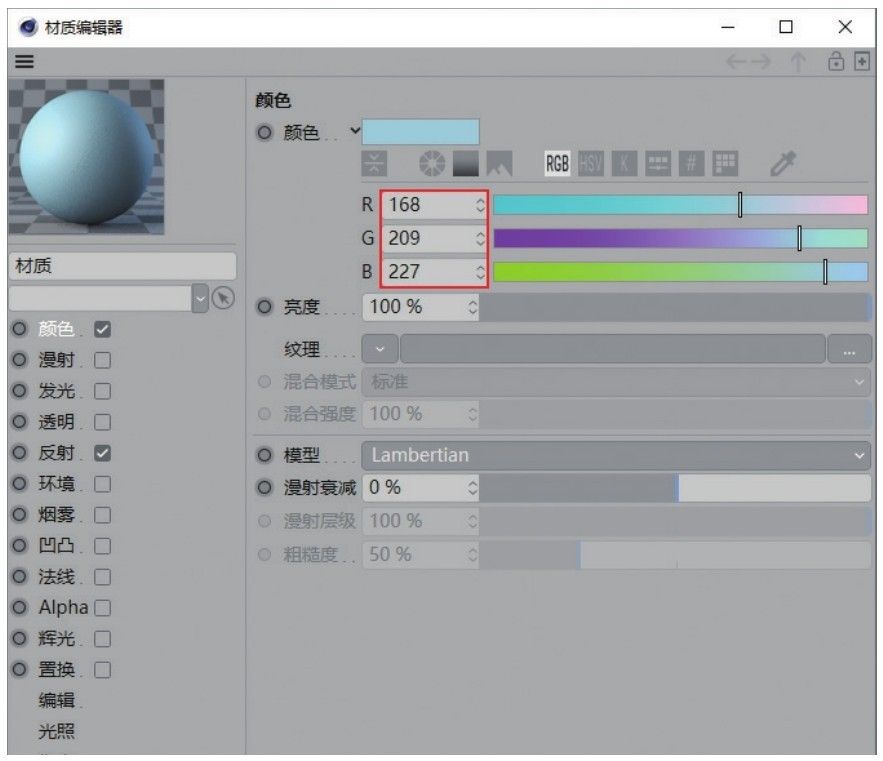Image resolution: width=883 pixels, height=761 pixels.
Task: Click the HSV color mode button
Action: pos(592,164)
